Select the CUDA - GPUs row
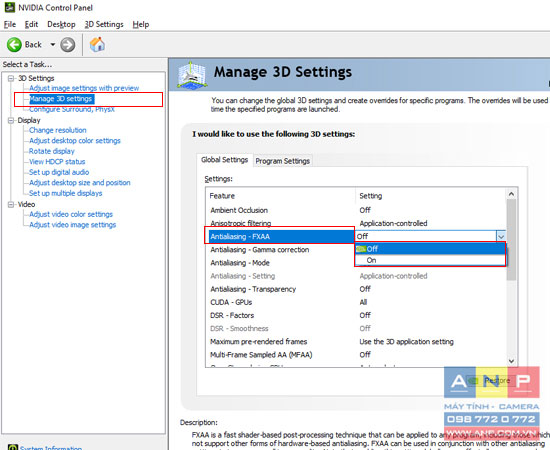Screen dimensions: 550x450 coord(356,302)
